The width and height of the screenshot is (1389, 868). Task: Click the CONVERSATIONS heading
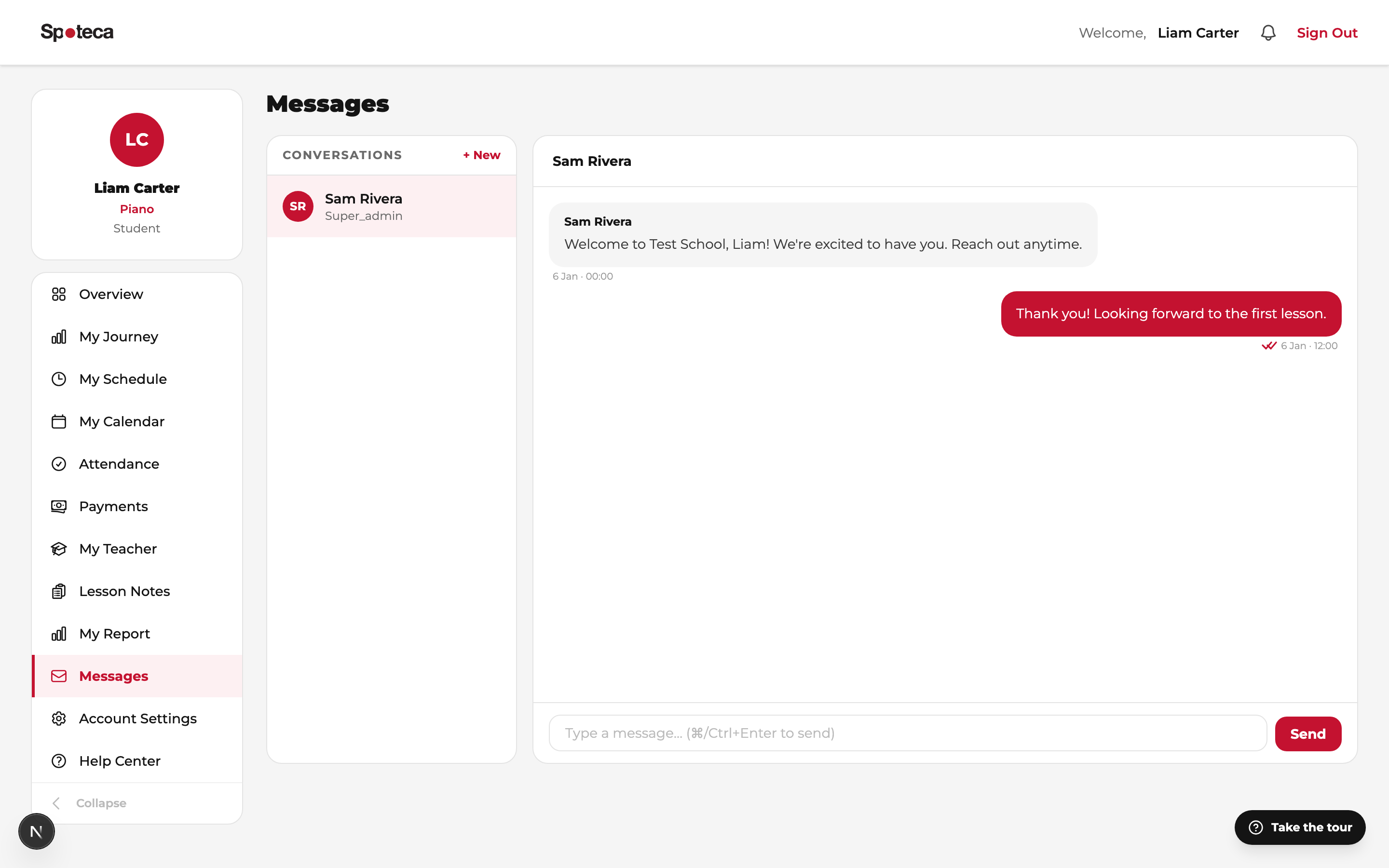(x=342, y=155)
